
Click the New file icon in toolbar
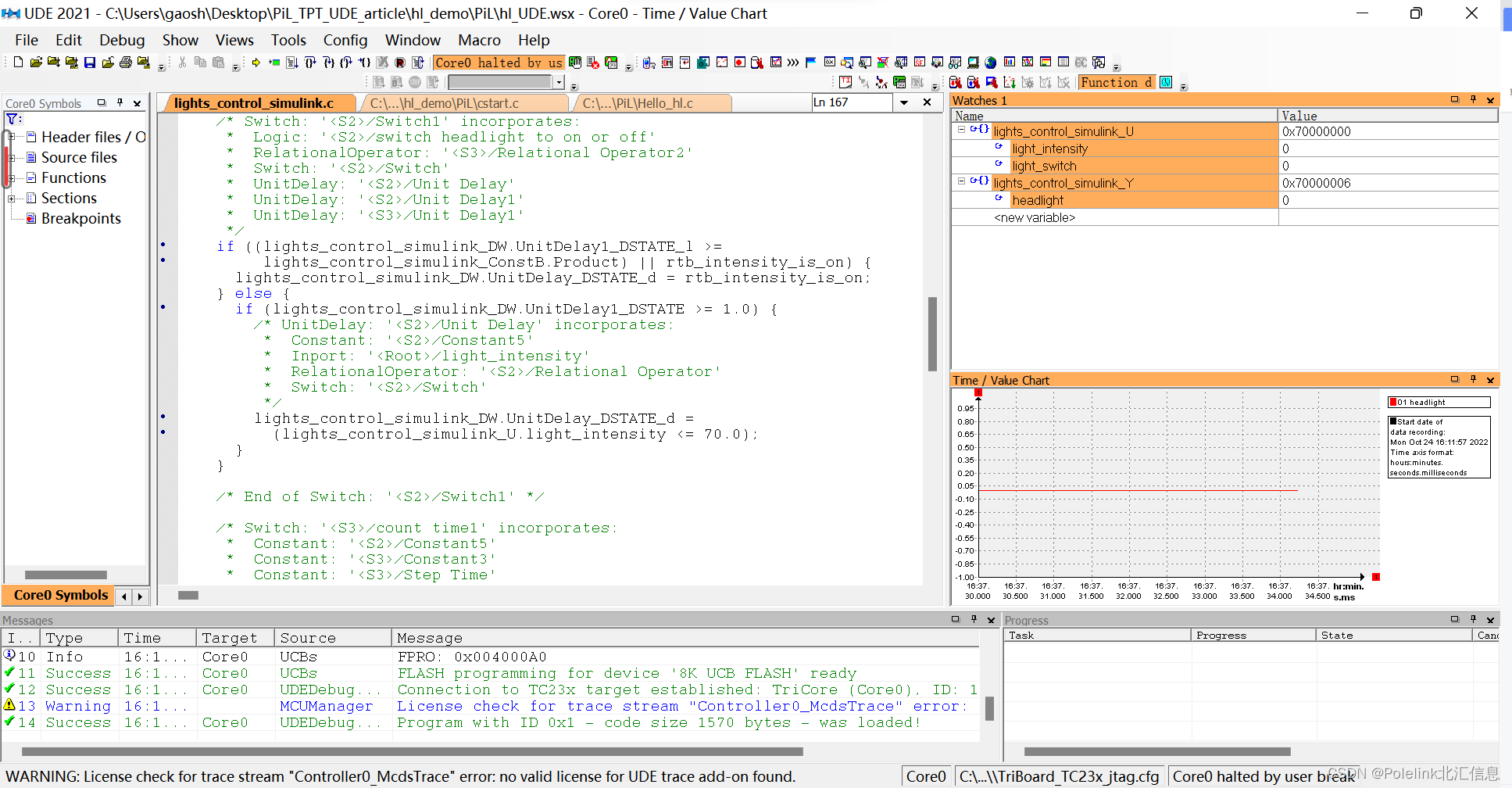click(18, 63)
